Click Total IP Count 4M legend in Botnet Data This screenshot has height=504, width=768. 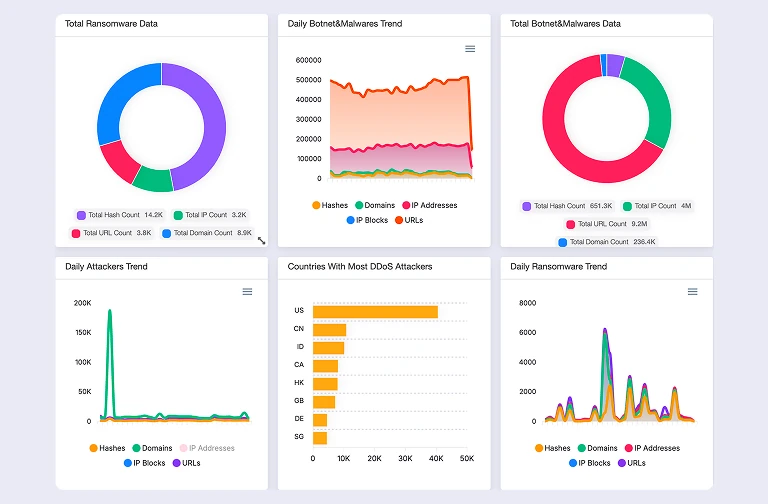657,206
